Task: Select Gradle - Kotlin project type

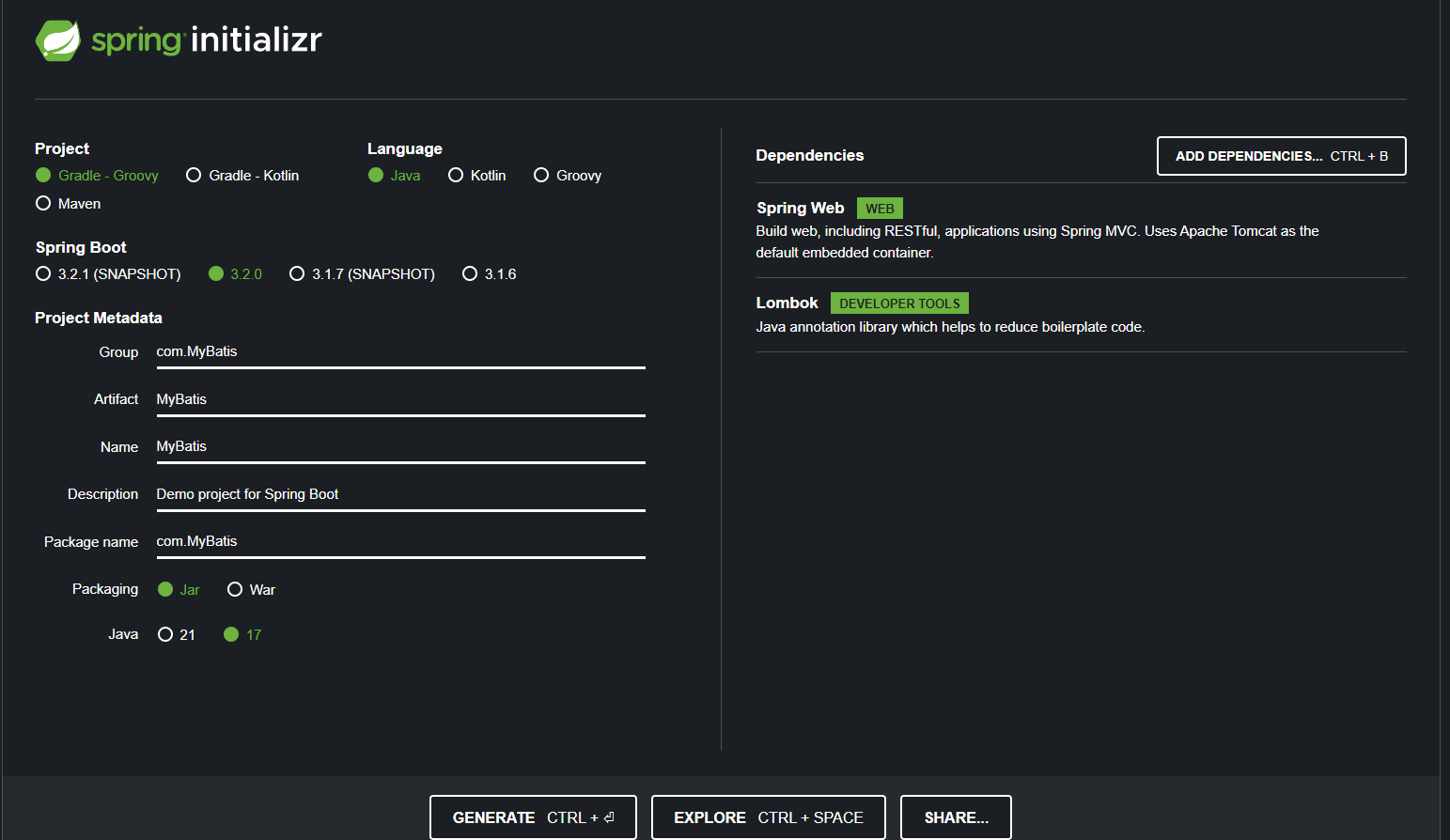Action: point(242,176)
